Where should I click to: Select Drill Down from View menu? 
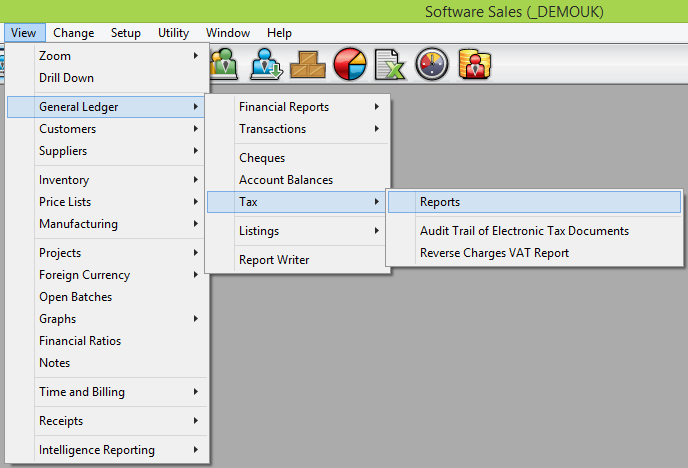tap(106, 78)
